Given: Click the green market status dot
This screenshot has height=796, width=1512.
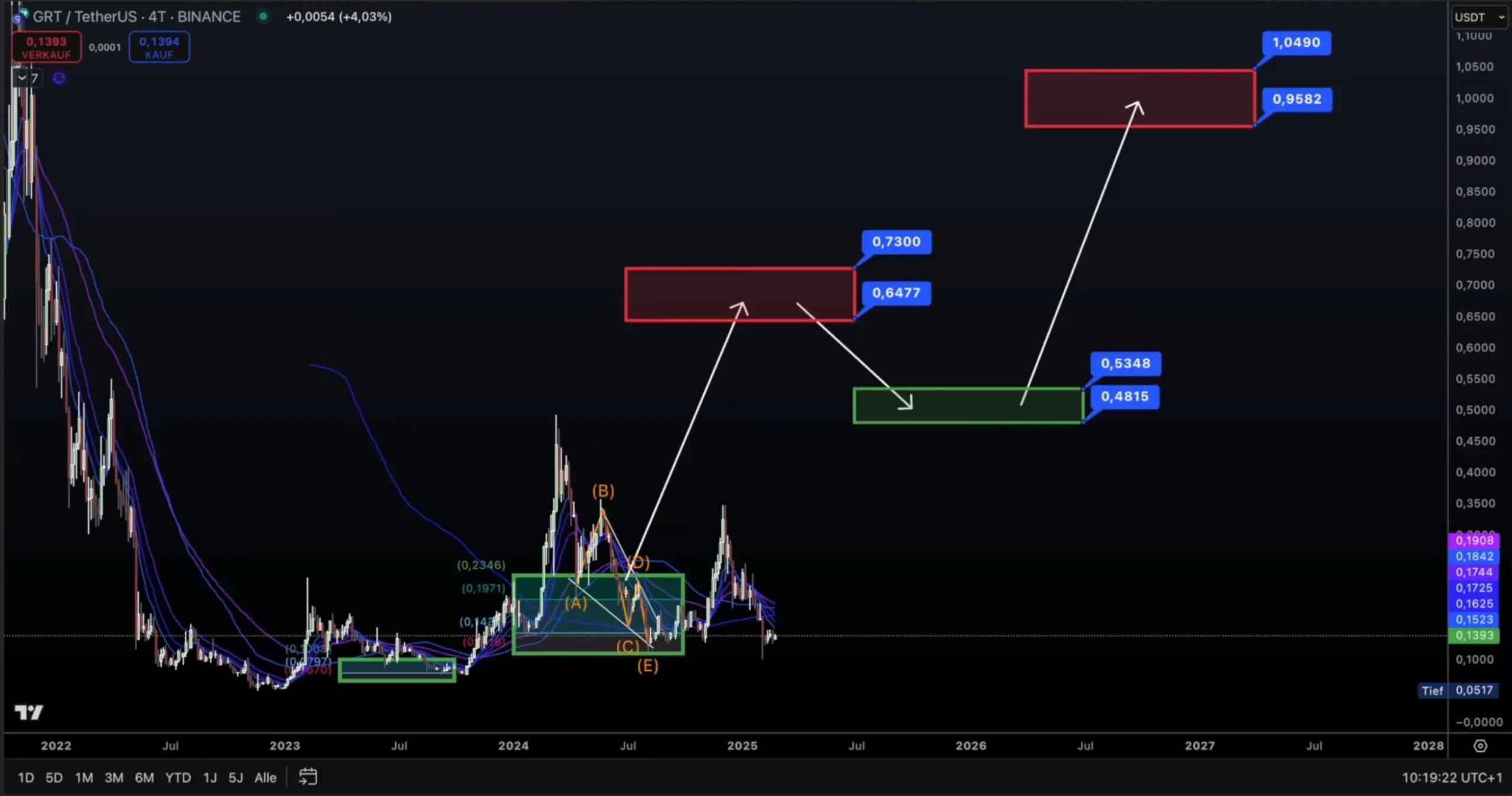Looking at the screenshot, I should 263,17.
